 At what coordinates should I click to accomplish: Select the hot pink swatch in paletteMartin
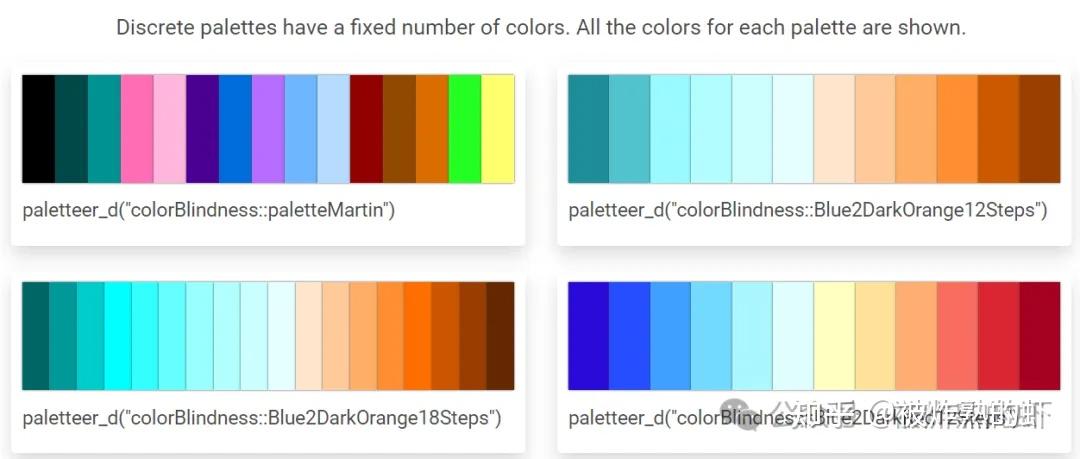tap(137, 129)
